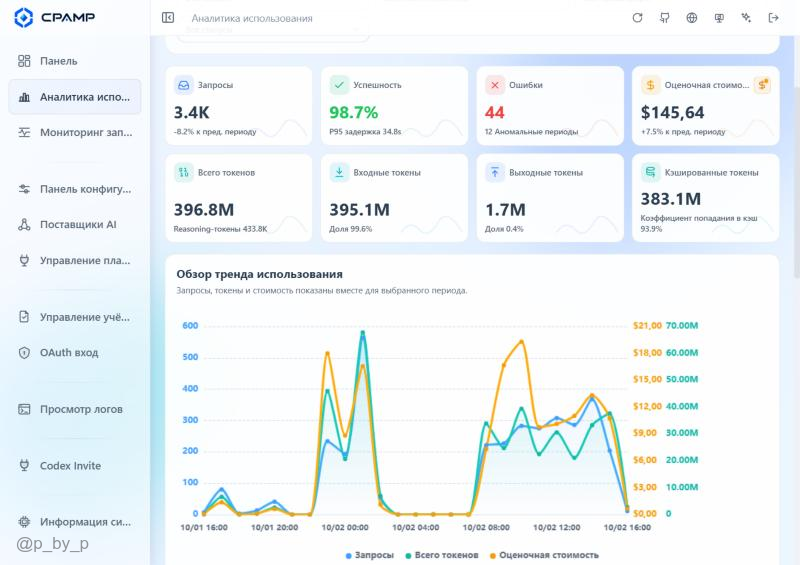
Task: Click the 10/02 00:00 axis label
Action: pos(345,528)
